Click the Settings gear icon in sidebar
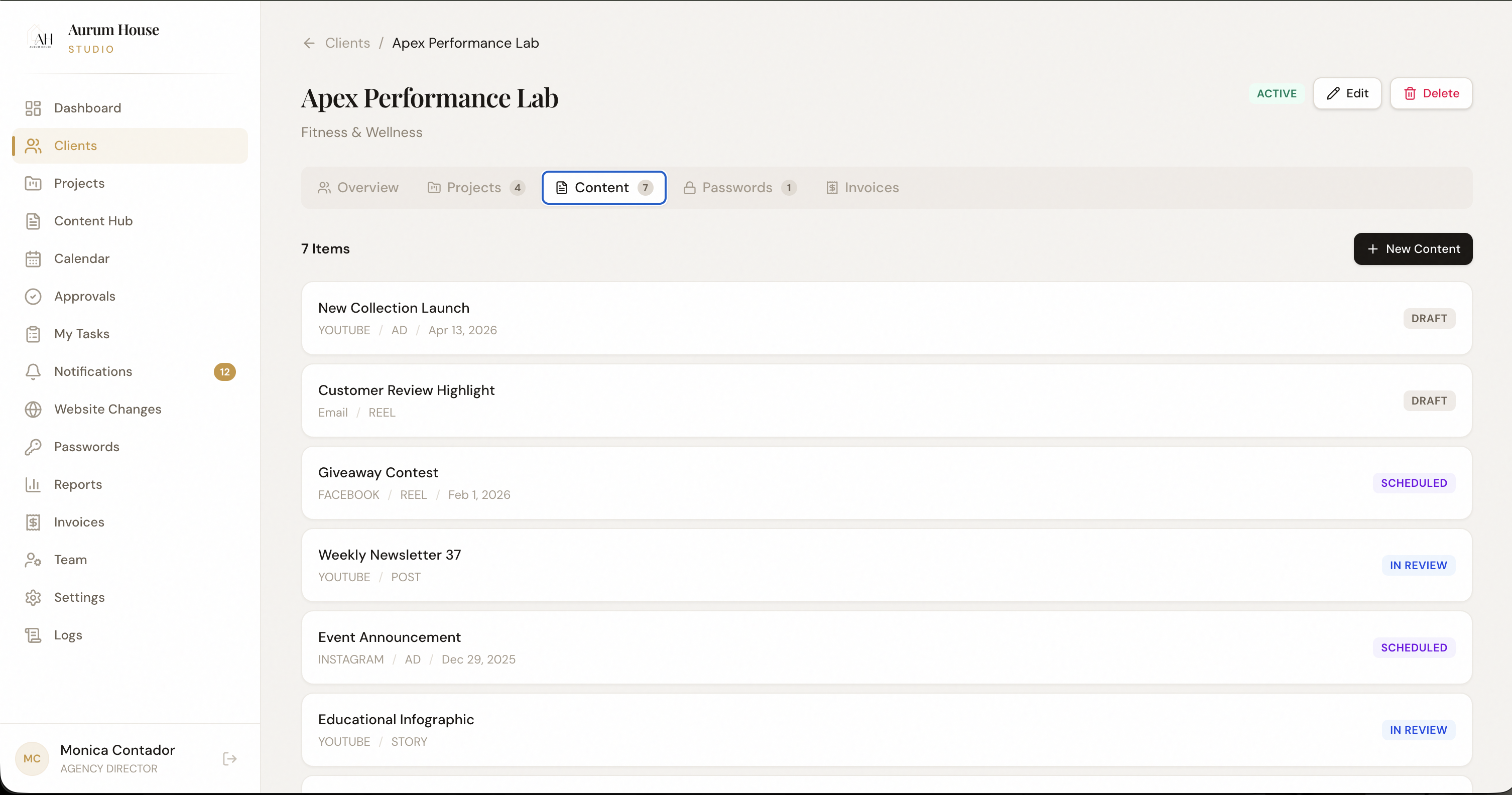 coord(34,597)
